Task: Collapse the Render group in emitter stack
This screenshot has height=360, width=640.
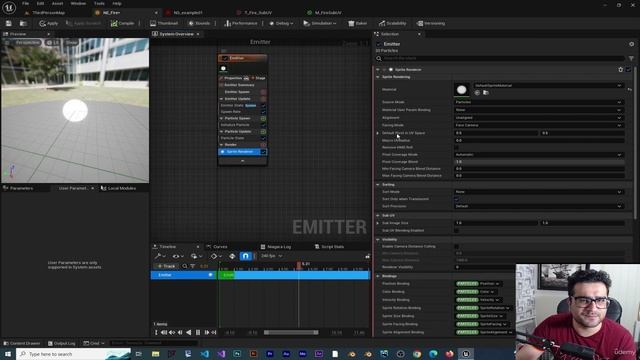Action: tap(222, 144)
